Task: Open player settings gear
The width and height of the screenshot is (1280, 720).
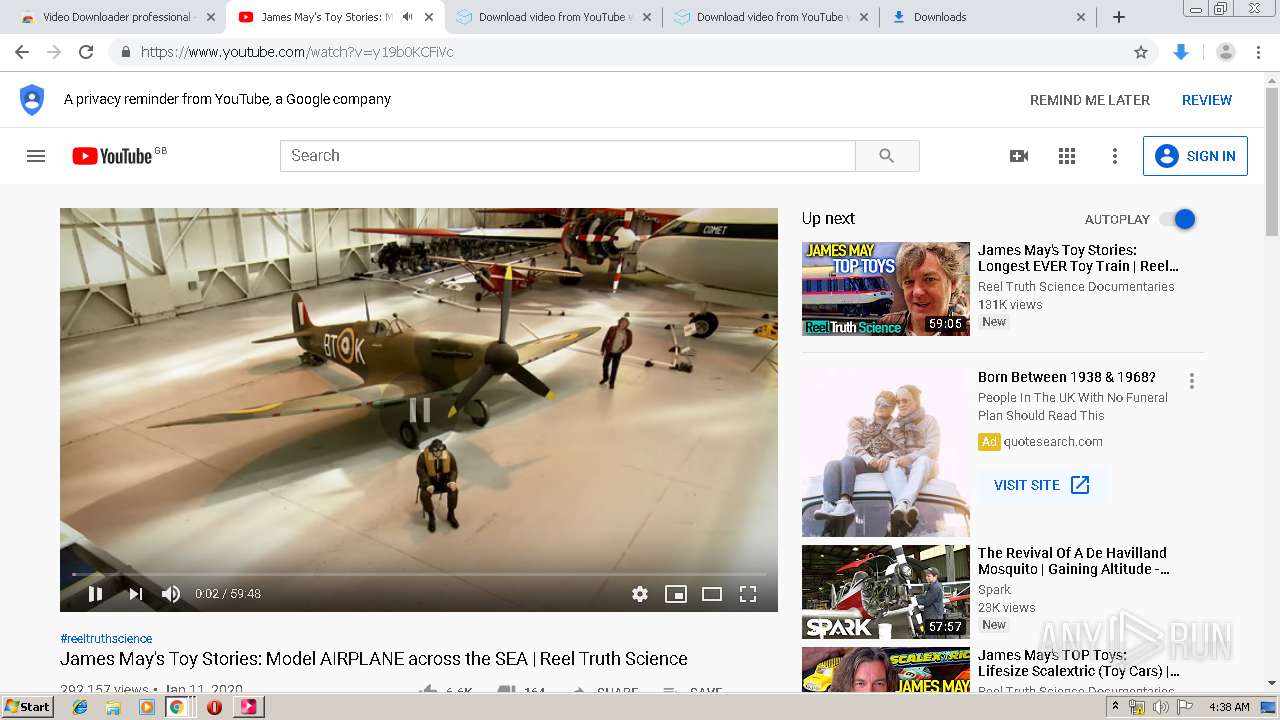Action: [x=640, y=594]
